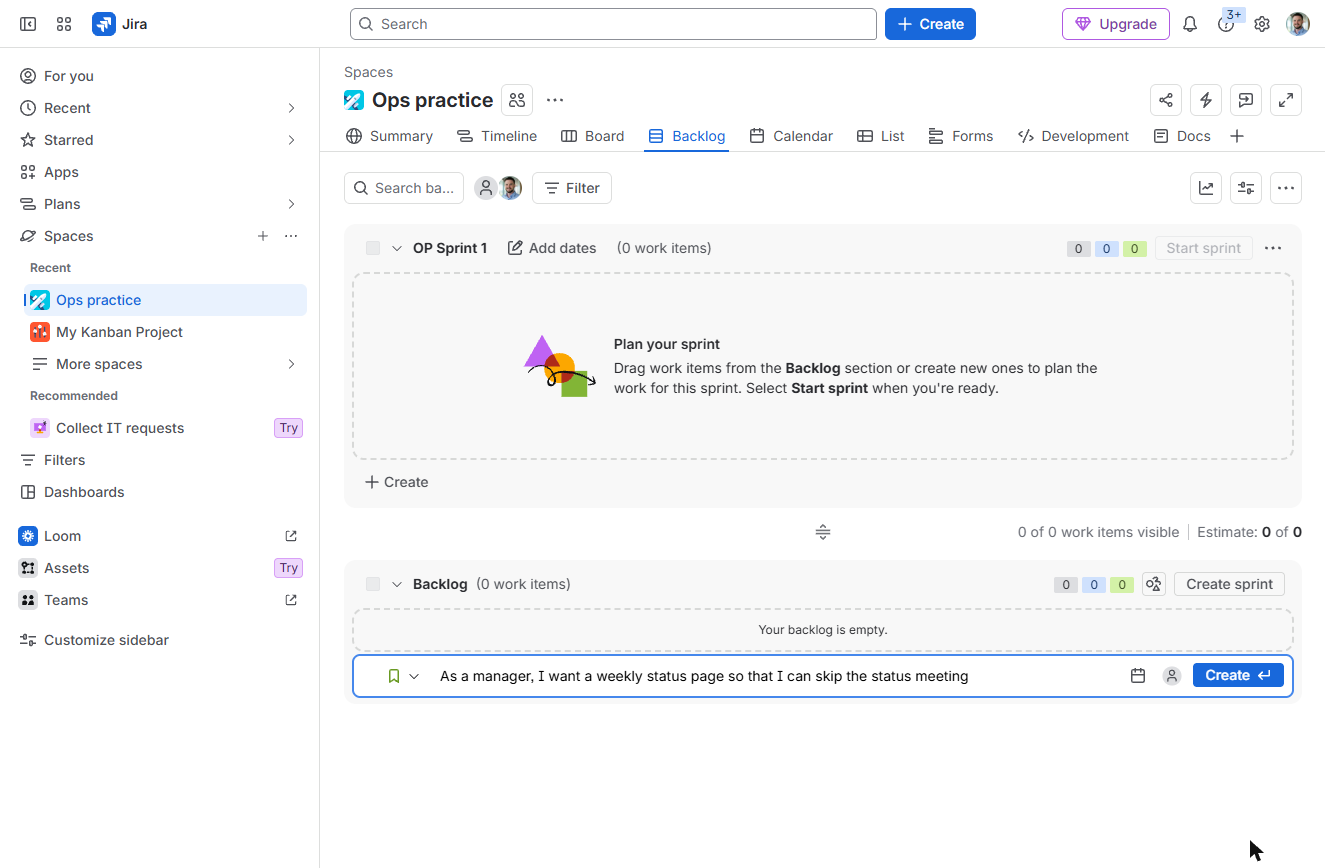The height and width of the screenshot is (868, 1325).
Task: Open the insights chart icon
Action: pos(1206,188)
